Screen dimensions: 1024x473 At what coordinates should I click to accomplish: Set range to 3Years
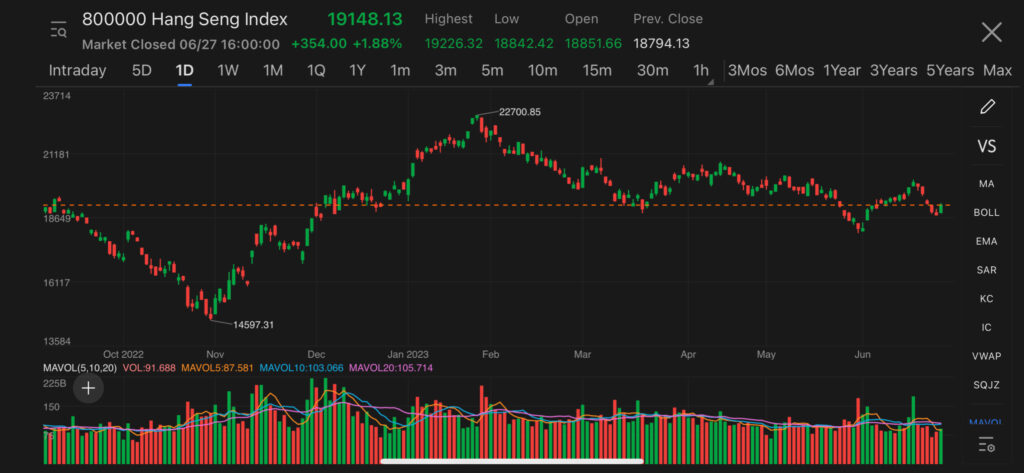tap(893, 71)
